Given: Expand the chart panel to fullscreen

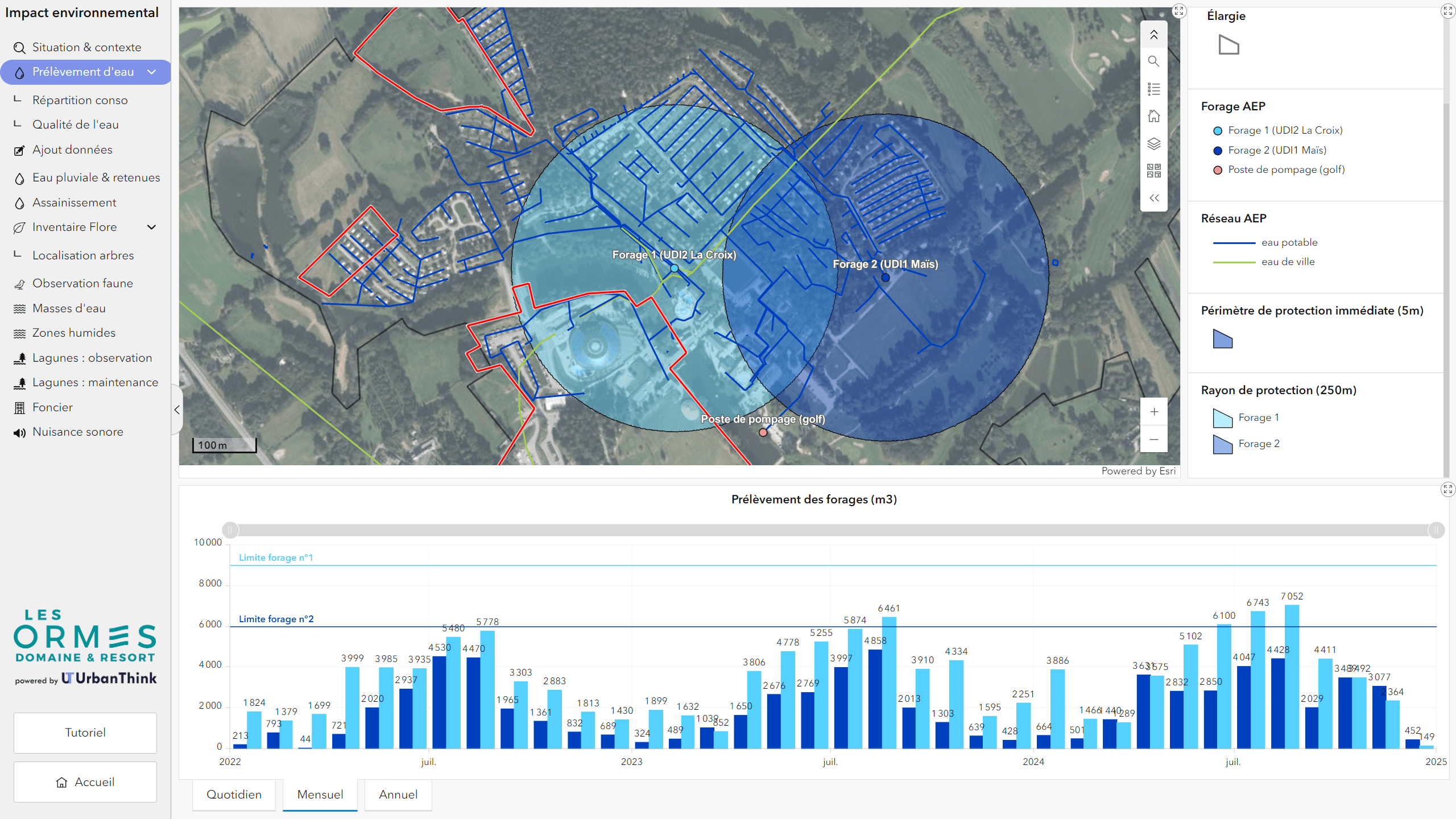Looking at the screenshot, I should pos(1447,489).
